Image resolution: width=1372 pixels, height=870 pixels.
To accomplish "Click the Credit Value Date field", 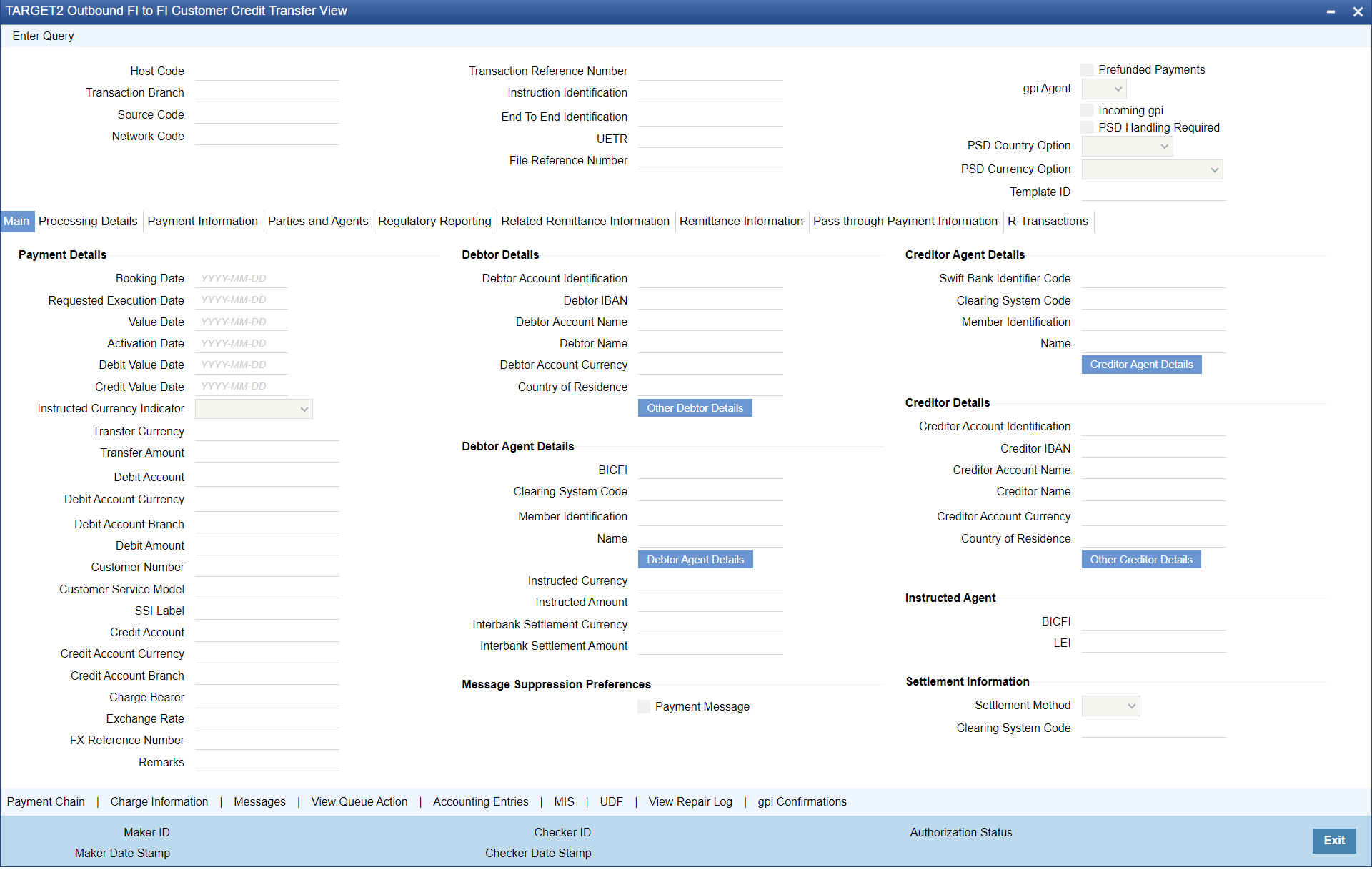I will coord(242,387).
